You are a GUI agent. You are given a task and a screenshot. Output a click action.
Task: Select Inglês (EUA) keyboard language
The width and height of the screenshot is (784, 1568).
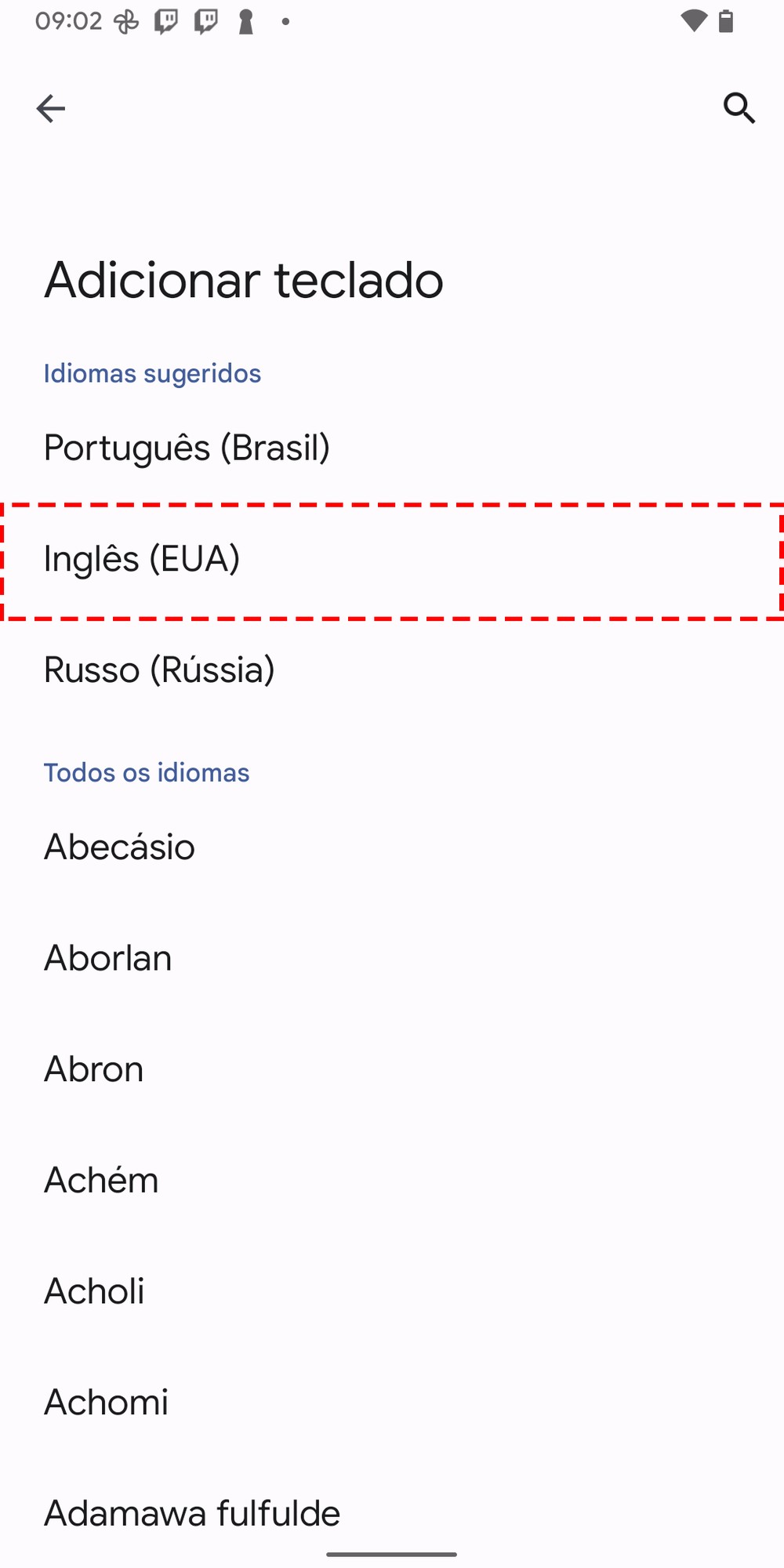(142, 559)
